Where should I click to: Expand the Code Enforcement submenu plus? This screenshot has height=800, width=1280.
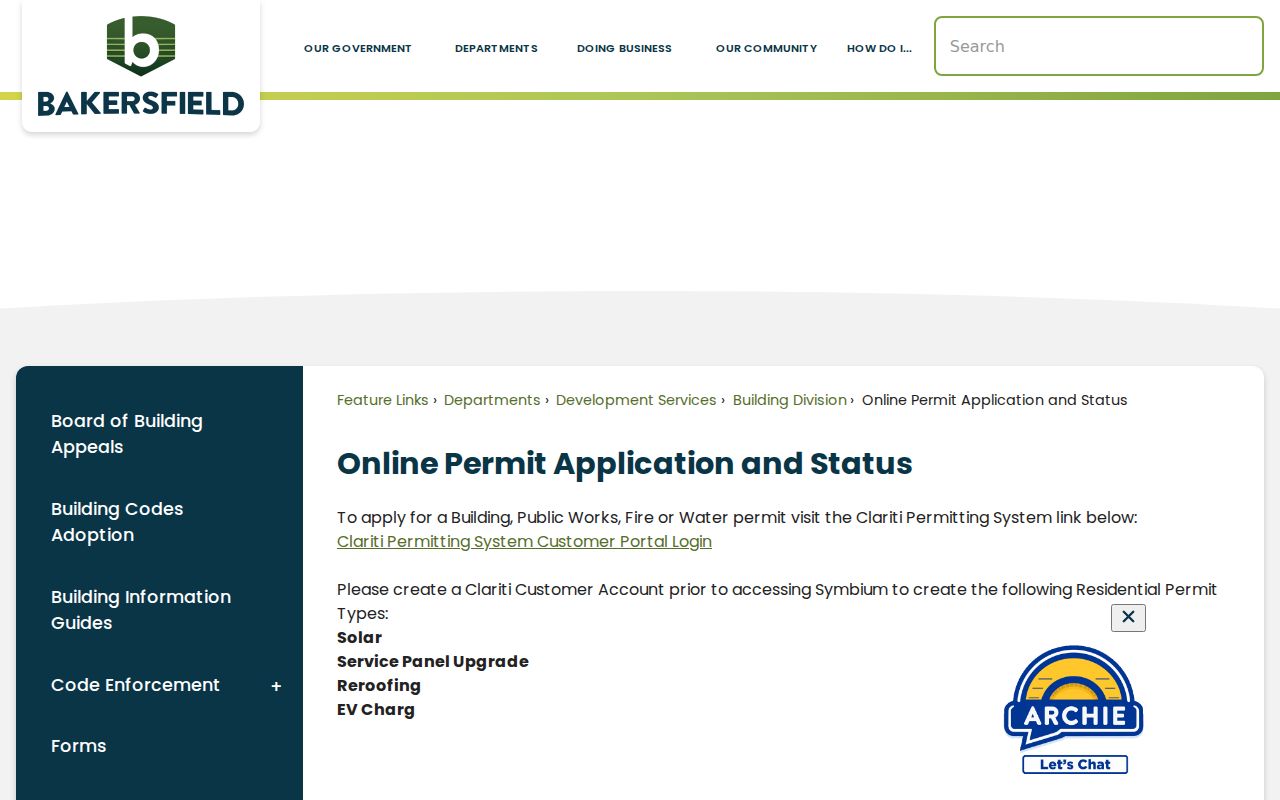(x=276, y=686)
